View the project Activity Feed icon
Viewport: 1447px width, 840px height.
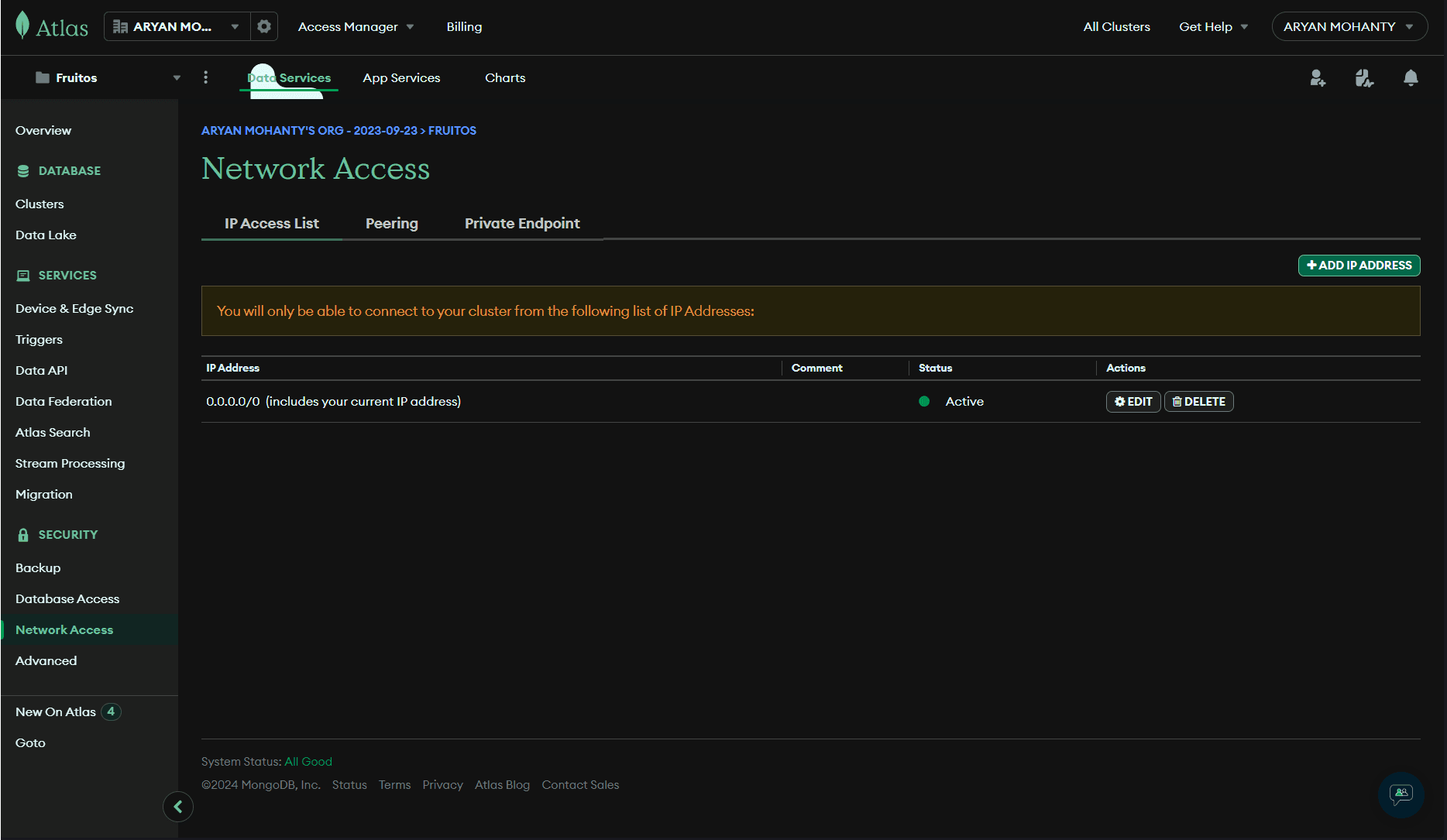coord(1364,77)
